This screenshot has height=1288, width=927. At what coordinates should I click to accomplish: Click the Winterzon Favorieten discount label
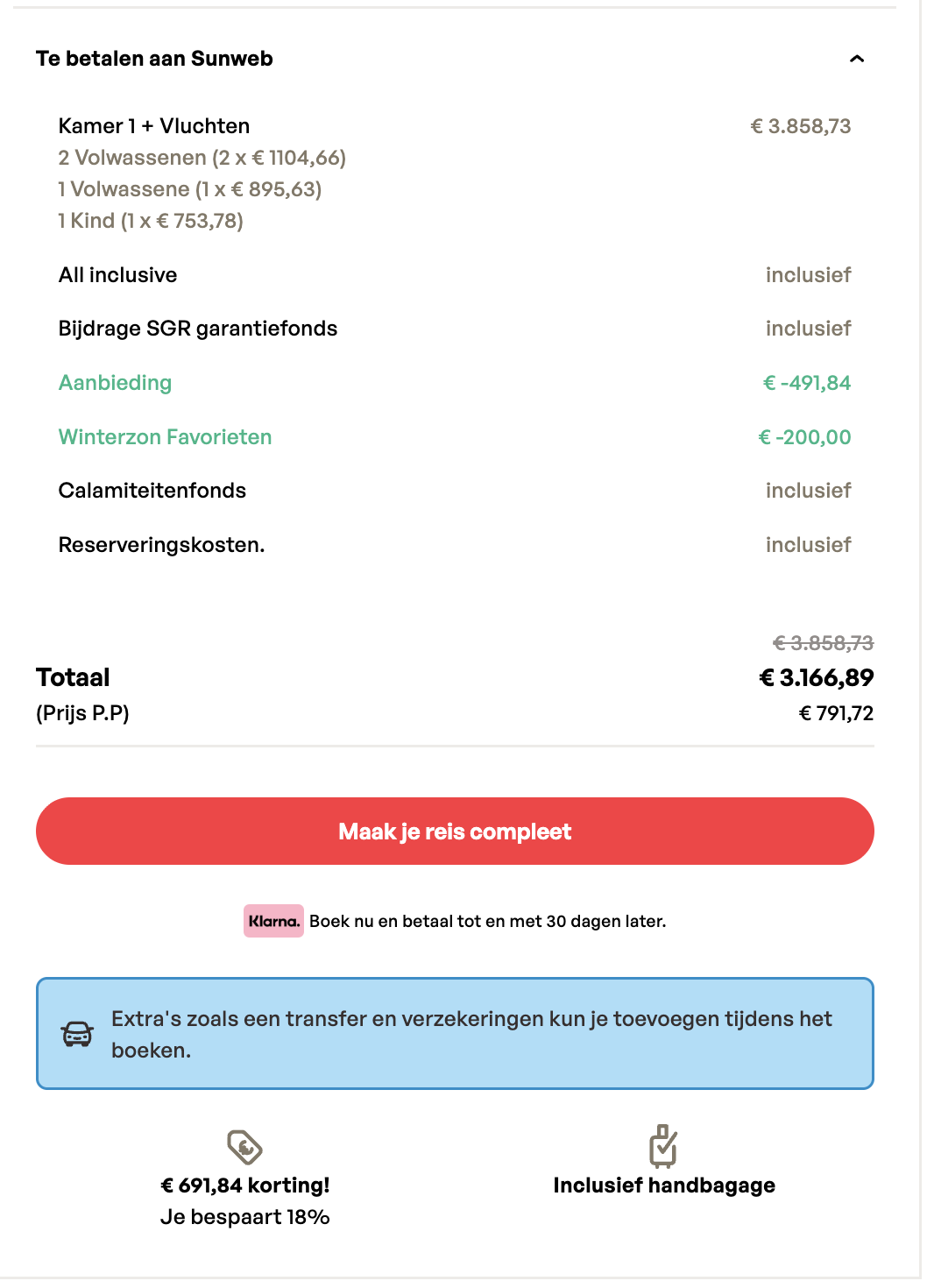[165, 437]
